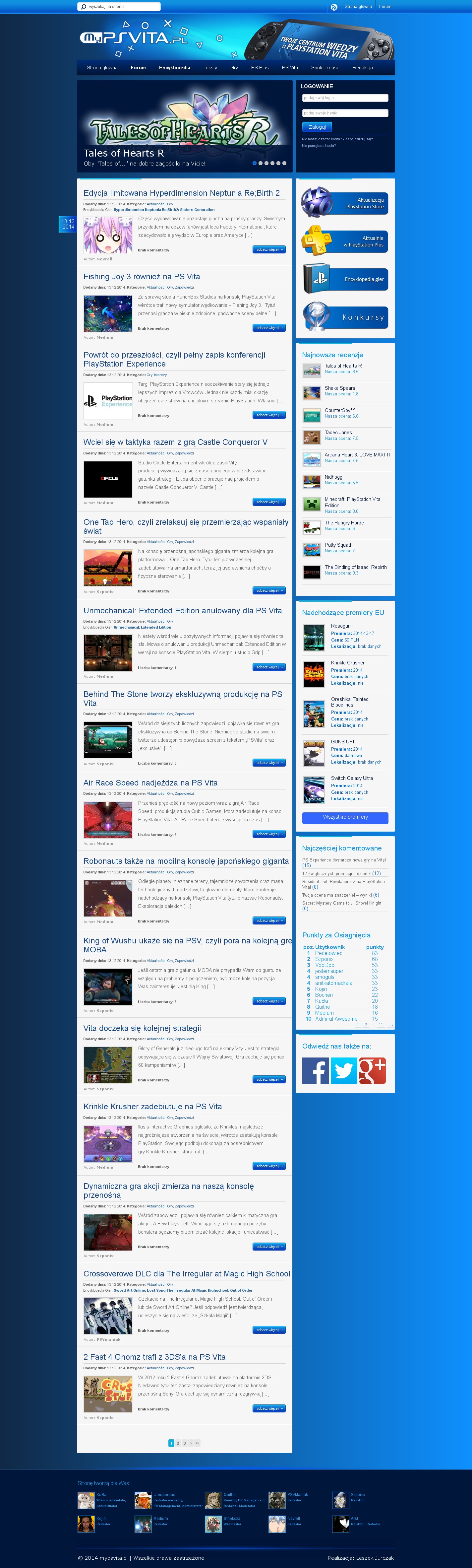472x1568 pixels.
Task: Open the Encyklopedia menu item
Action: [x=175, y=68]
